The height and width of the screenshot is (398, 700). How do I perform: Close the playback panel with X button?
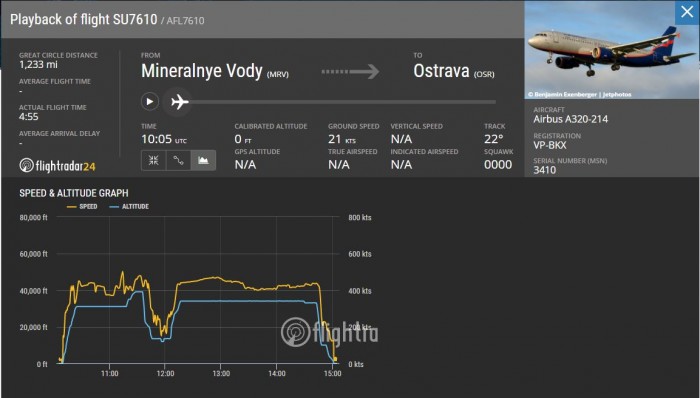coord(688,12)
